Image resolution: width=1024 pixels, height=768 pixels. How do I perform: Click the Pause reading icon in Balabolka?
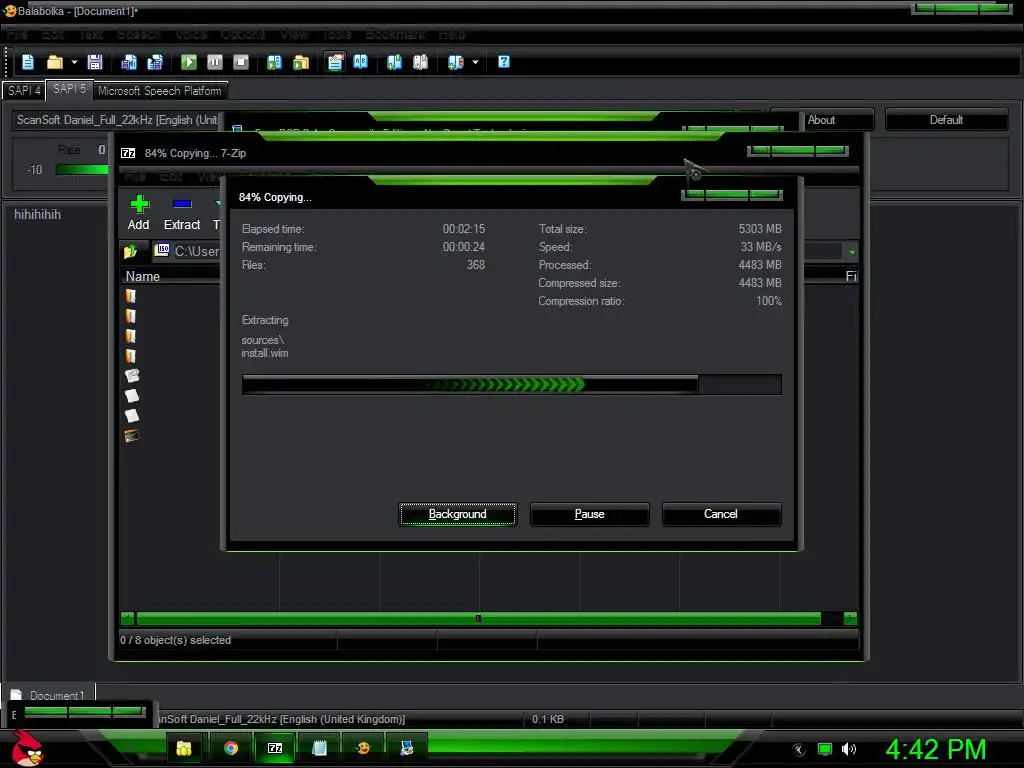pos(215,62)
